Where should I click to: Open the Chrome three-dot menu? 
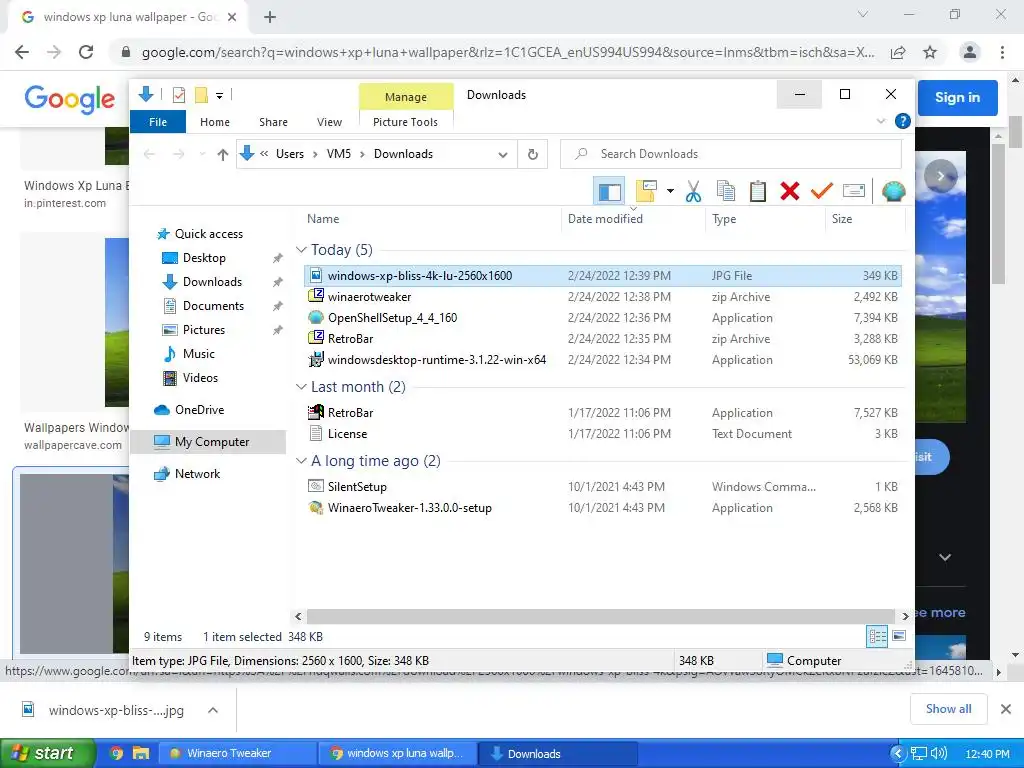click(x=1002, y=52)
